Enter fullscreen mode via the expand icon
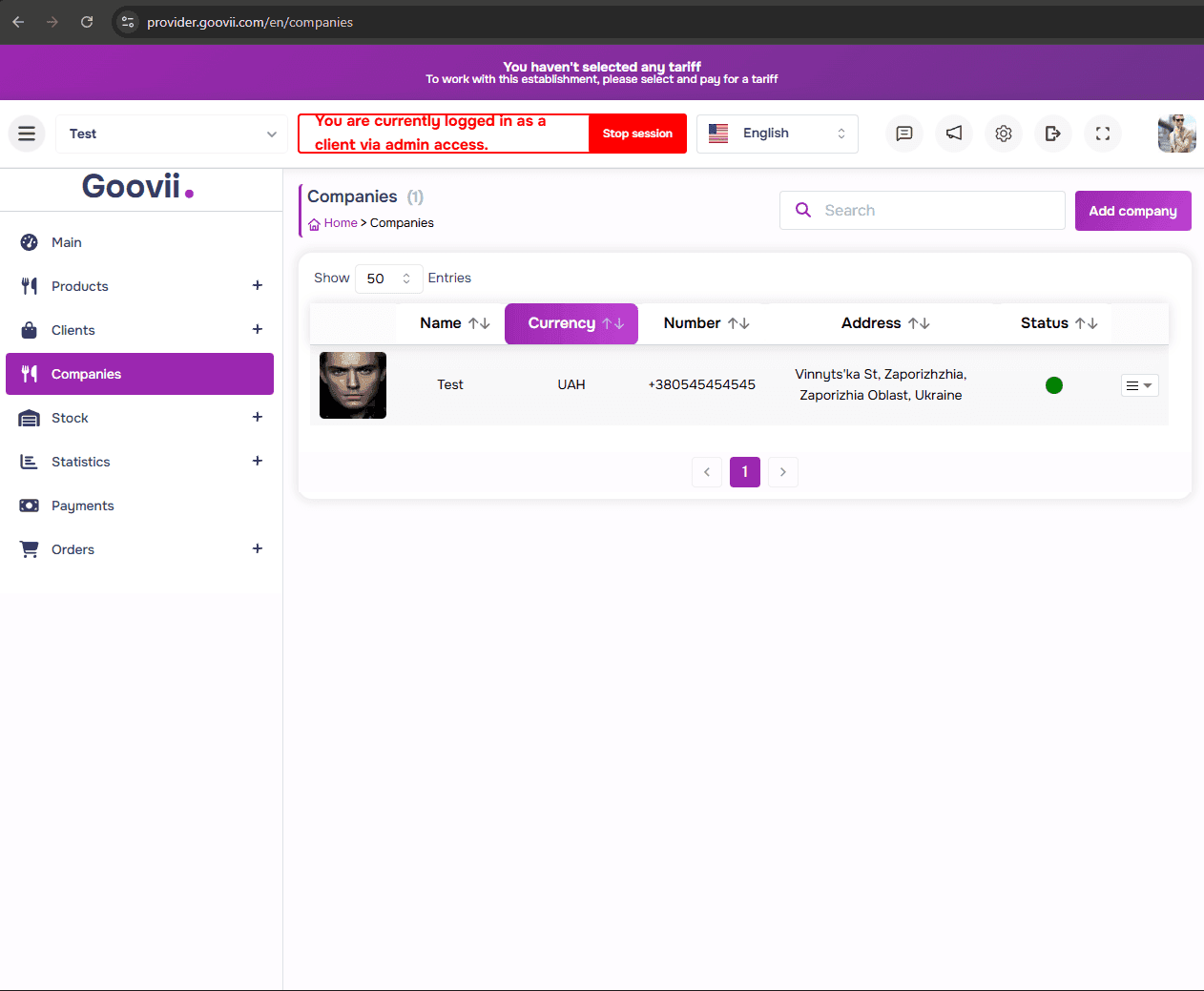Screen dimensions: 1204x991 1103,134
